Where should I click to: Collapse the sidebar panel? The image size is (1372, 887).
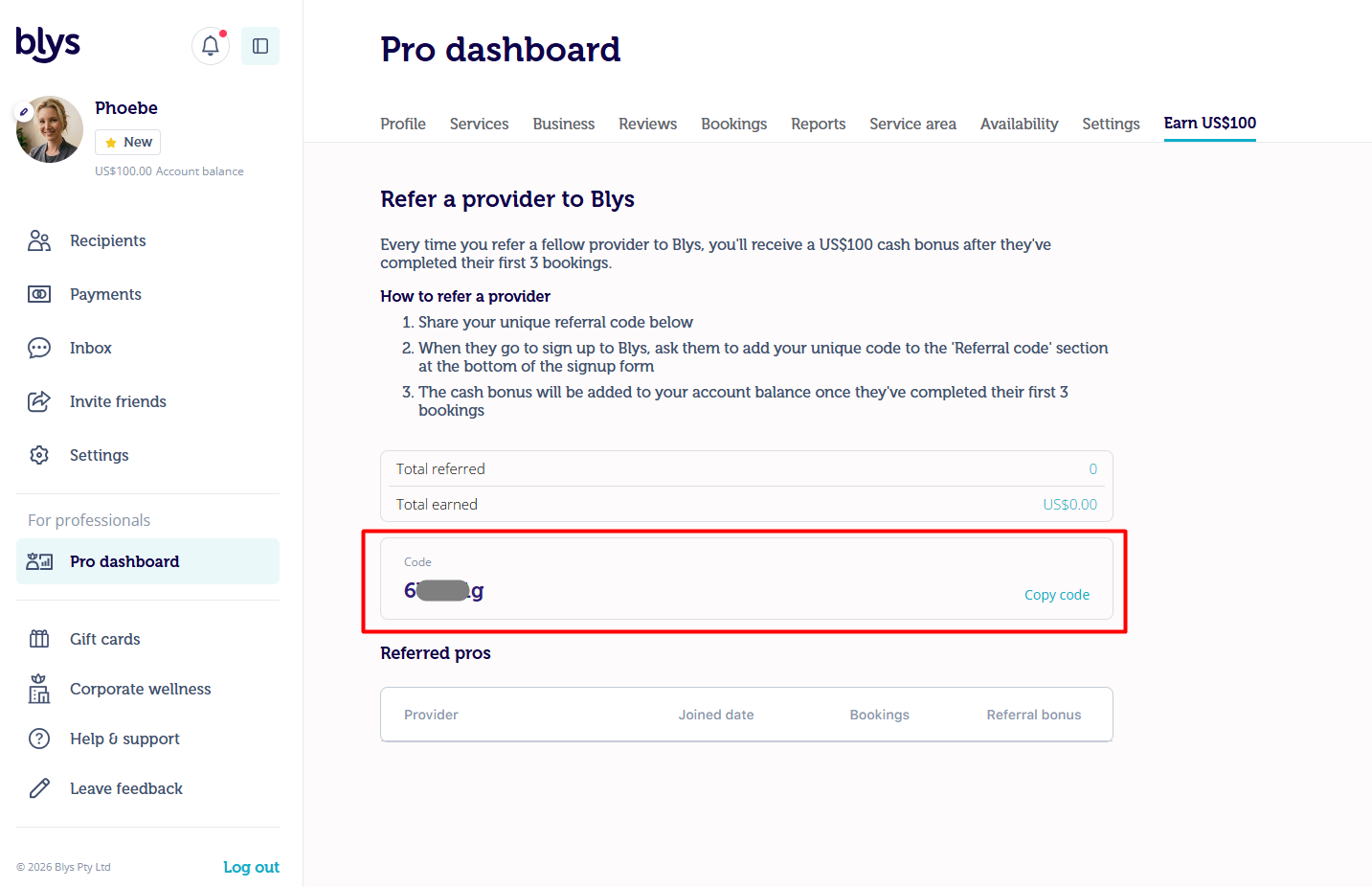pos(260,46)
